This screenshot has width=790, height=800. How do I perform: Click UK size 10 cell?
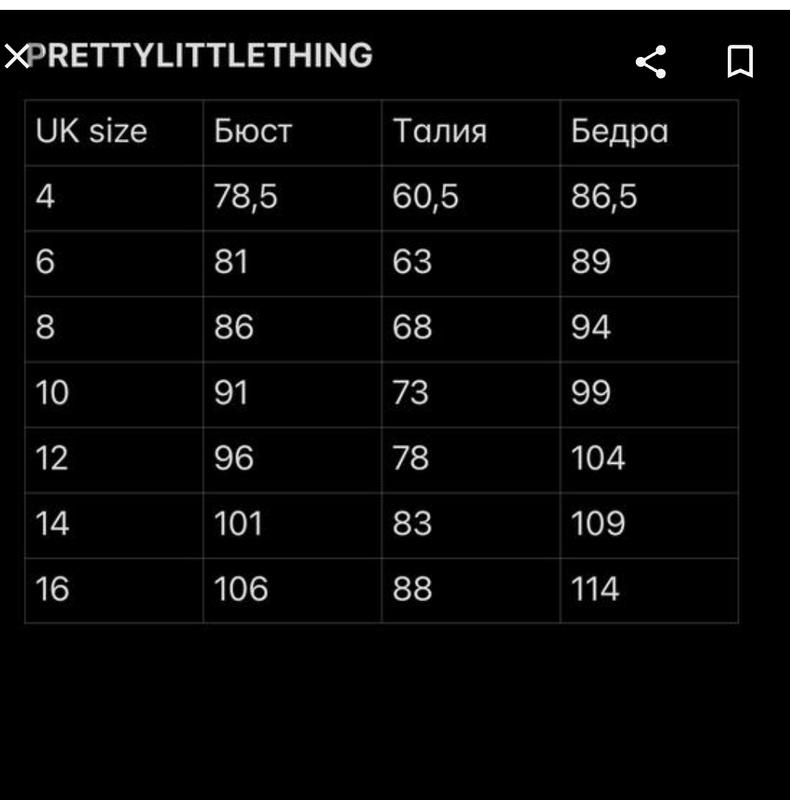(114, 394)
